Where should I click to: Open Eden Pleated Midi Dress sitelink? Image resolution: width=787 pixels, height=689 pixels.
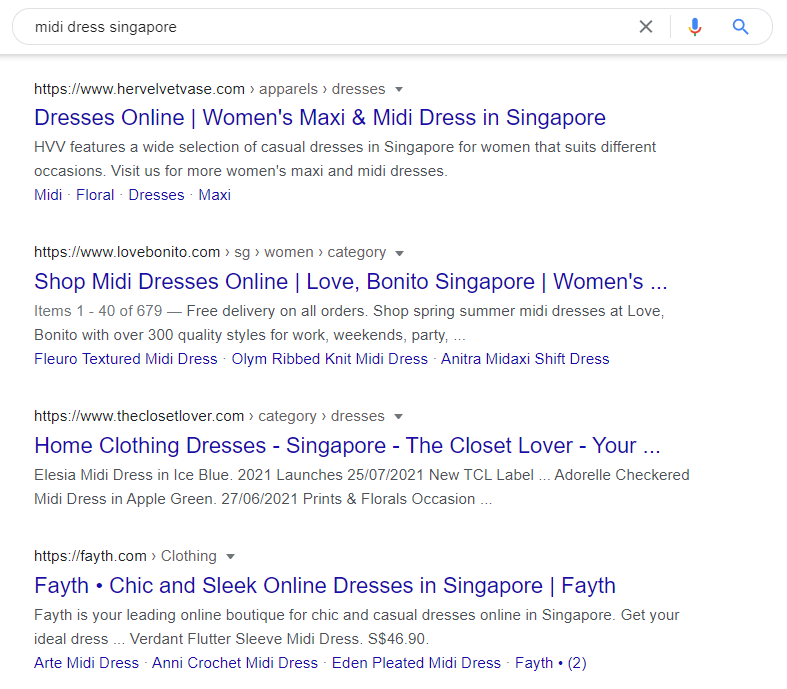click(x=416, y=663)
